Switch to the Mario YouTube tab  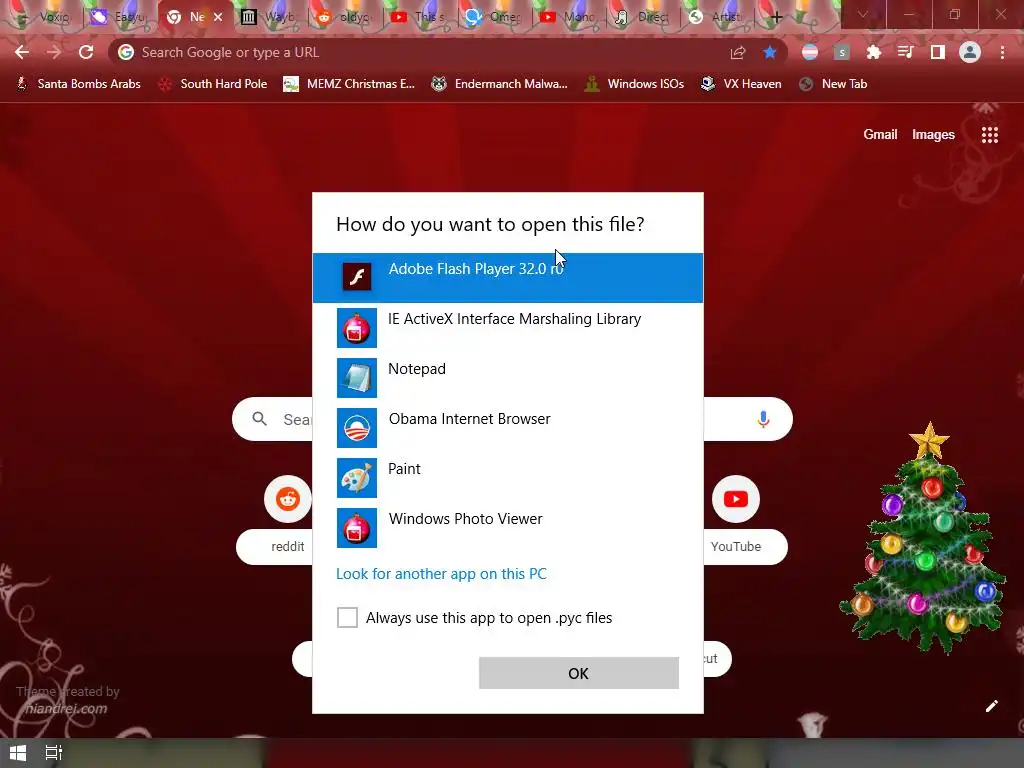coord(569,17)
